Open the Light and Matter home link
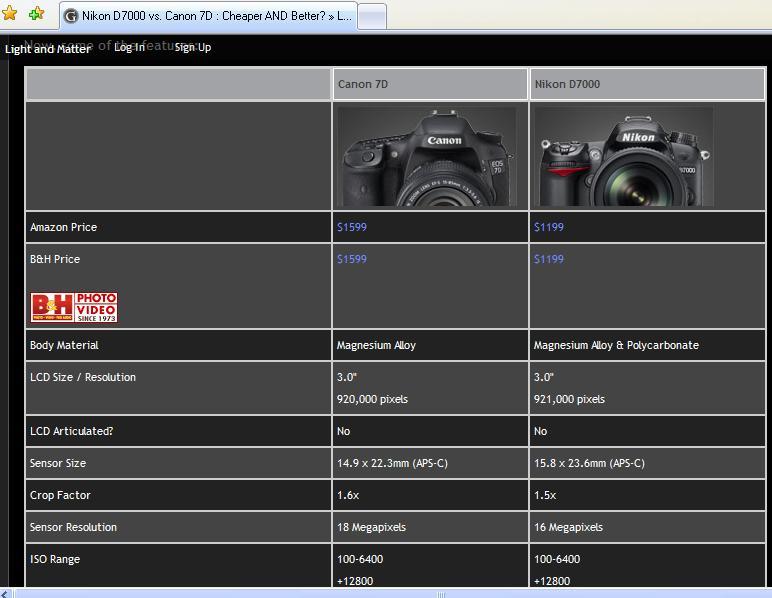The height and width of the screenshot is (598, 772). pos(47,48)
